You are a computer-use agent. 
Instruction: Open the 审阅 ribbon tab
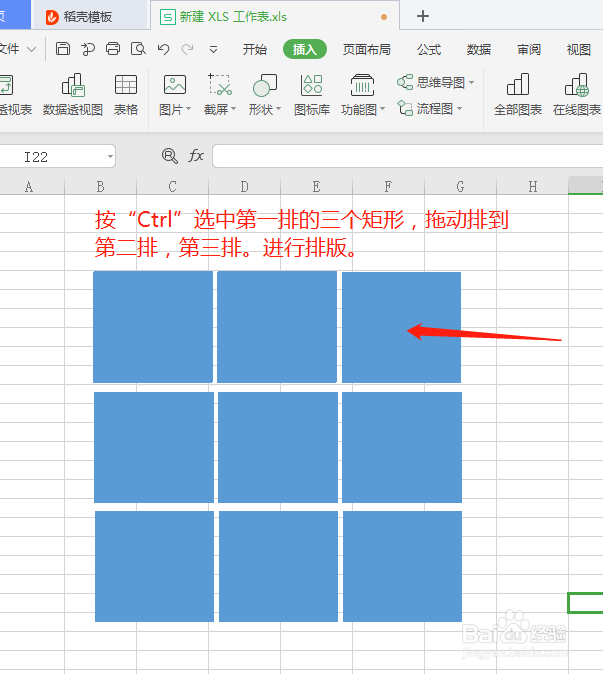pos(529,50)
